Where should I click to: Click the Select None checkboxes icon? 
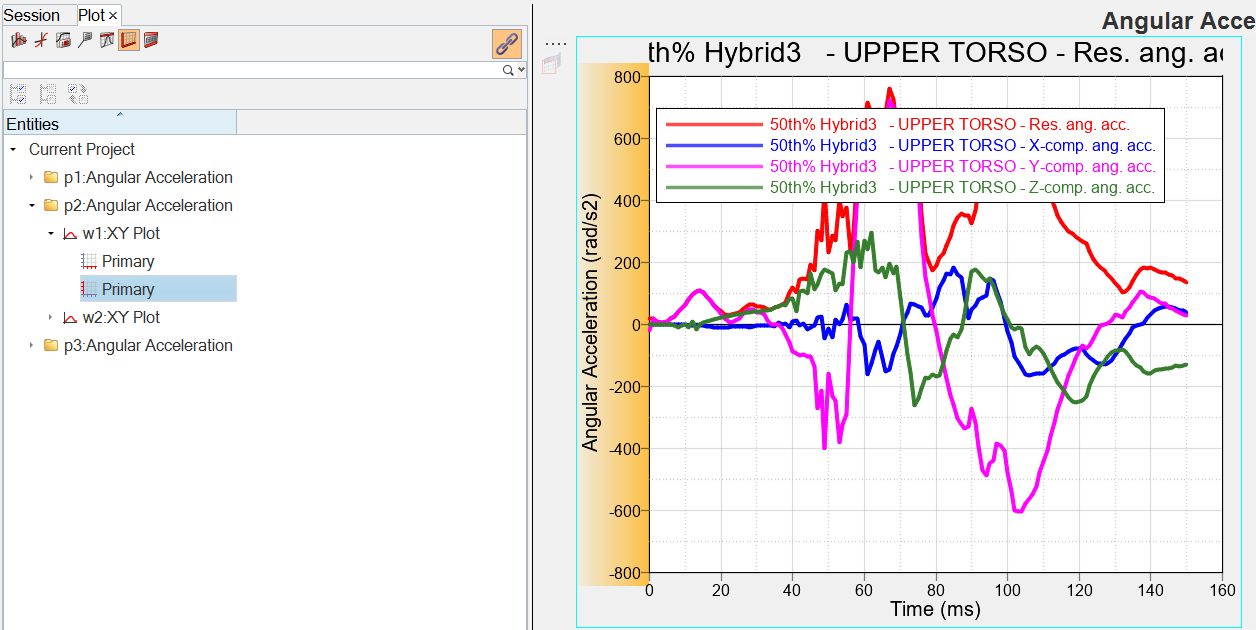pos(48,94)
